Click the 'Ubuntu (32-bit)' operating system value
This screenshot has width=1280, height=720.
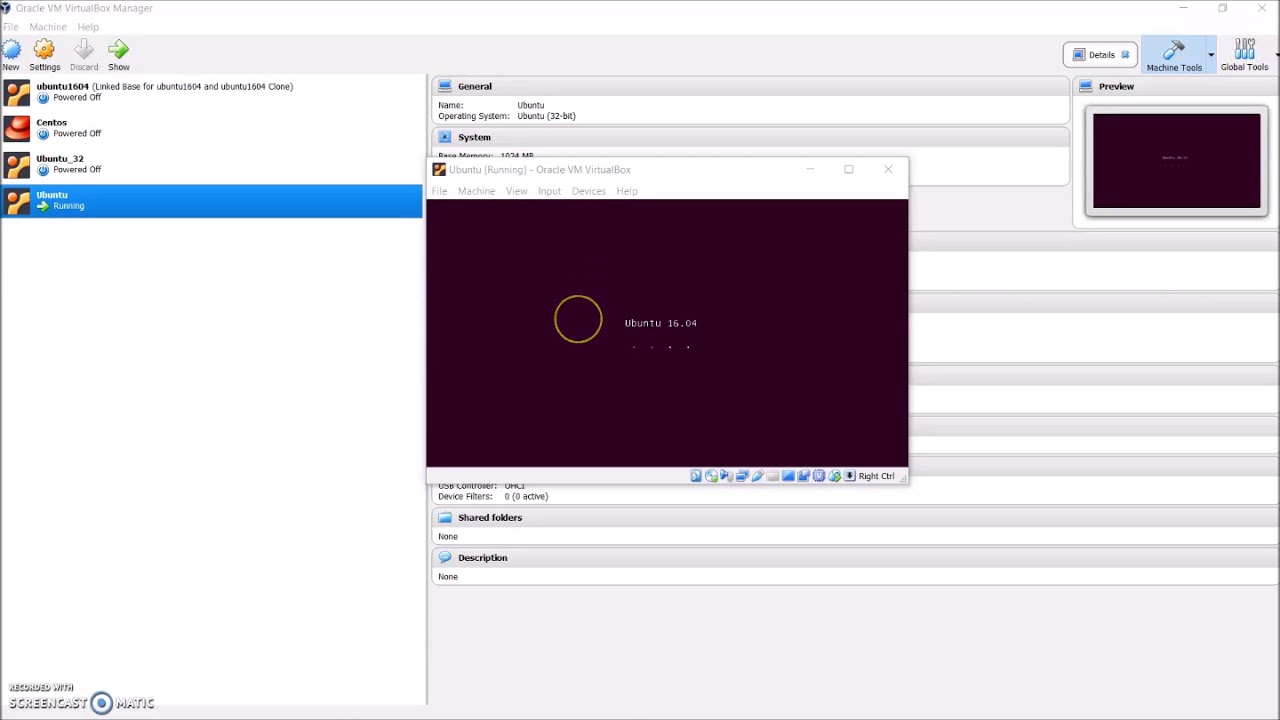click(546, 116)
